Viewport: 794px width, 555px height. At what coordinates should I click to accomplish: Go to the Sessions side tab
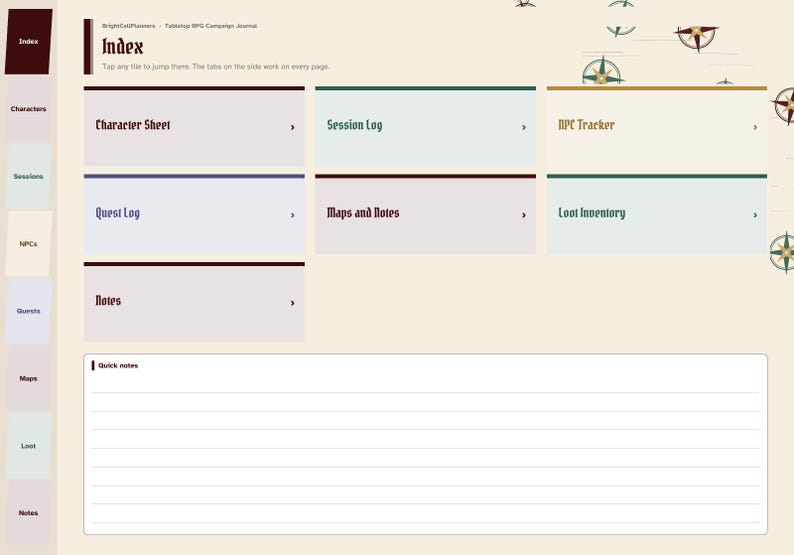point(28,176)
